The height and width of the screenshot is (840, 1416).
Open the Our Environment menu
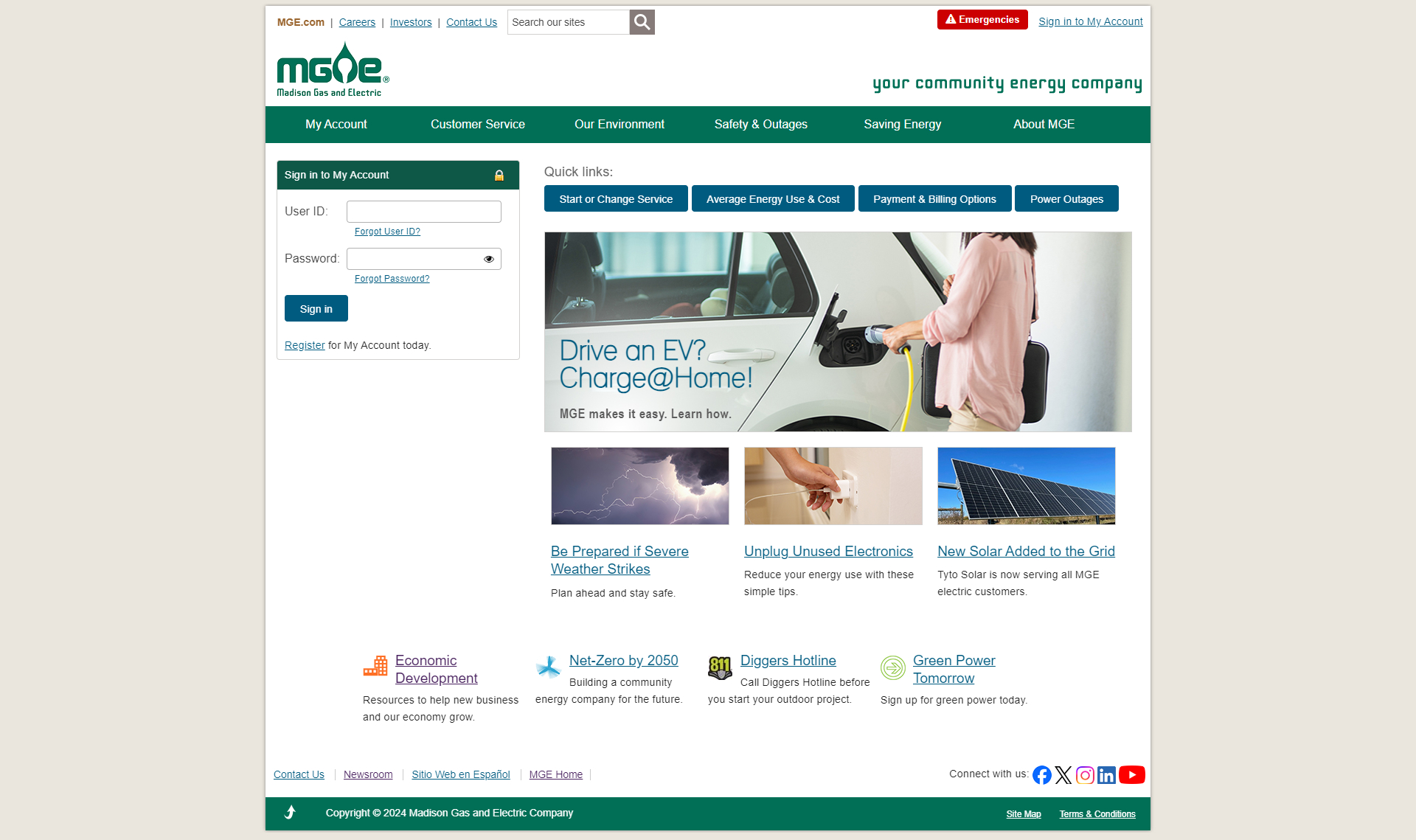click(619, 125)
